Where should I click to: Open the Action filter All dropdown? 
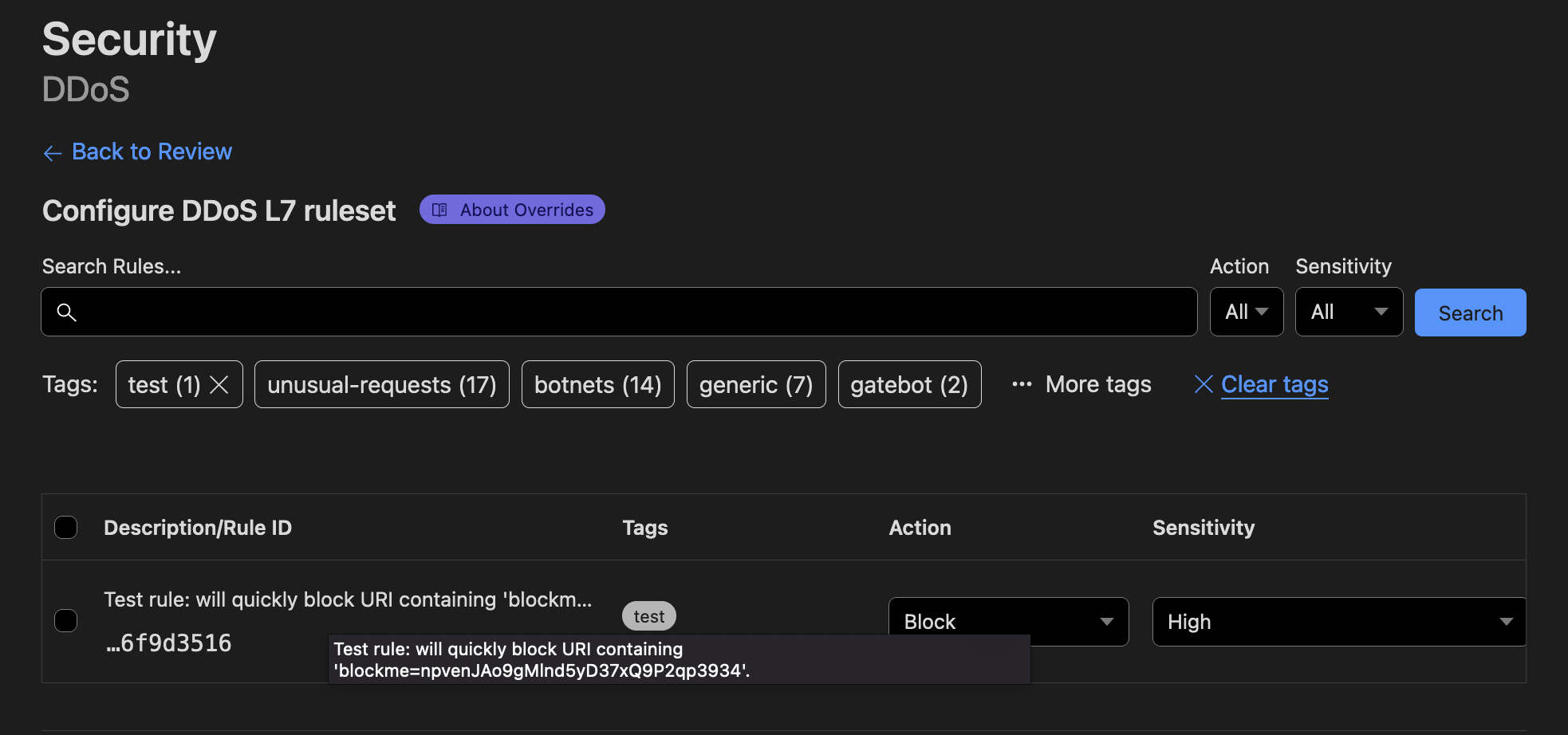point(1247,312)
